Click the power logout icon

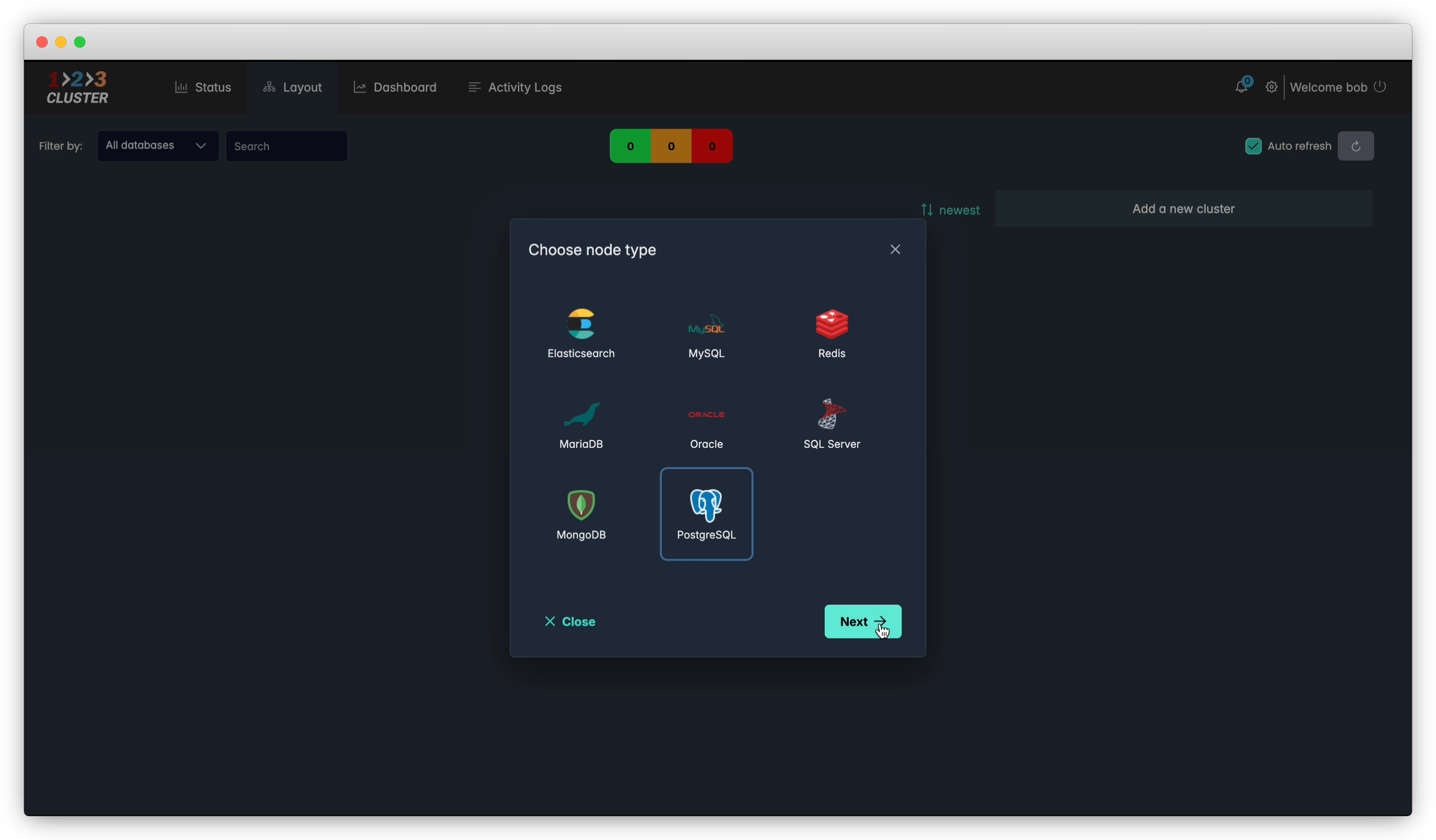coord(1379,86)
